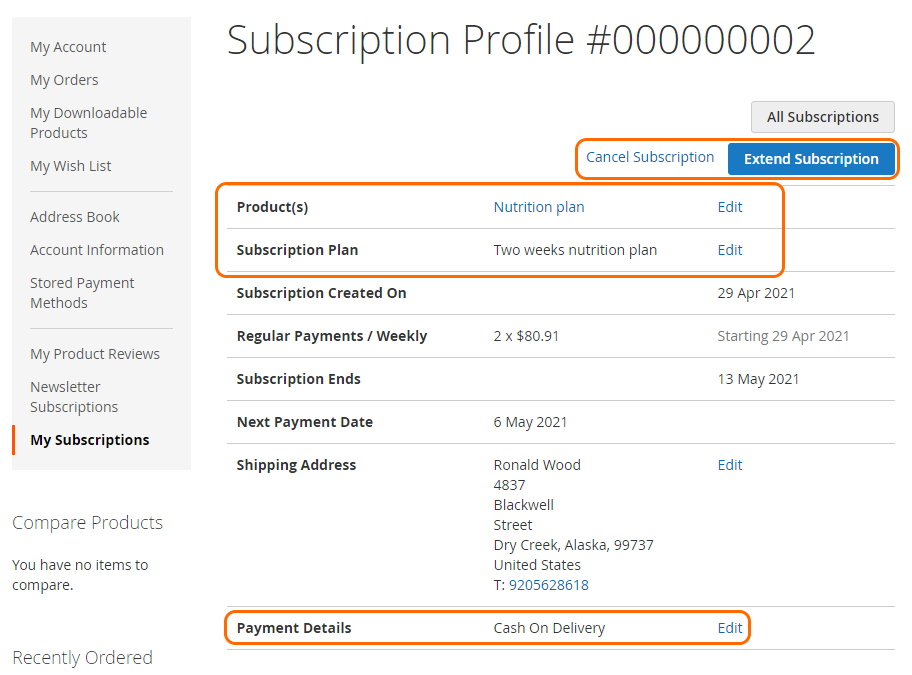Open the All Subscriptions button

(822, 117)
